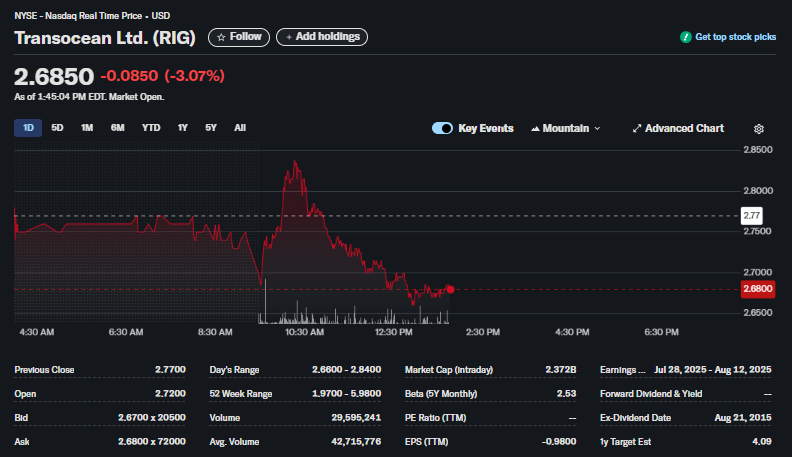
Task: Open Mountain chart type dropdown
Action: point(566,128)
